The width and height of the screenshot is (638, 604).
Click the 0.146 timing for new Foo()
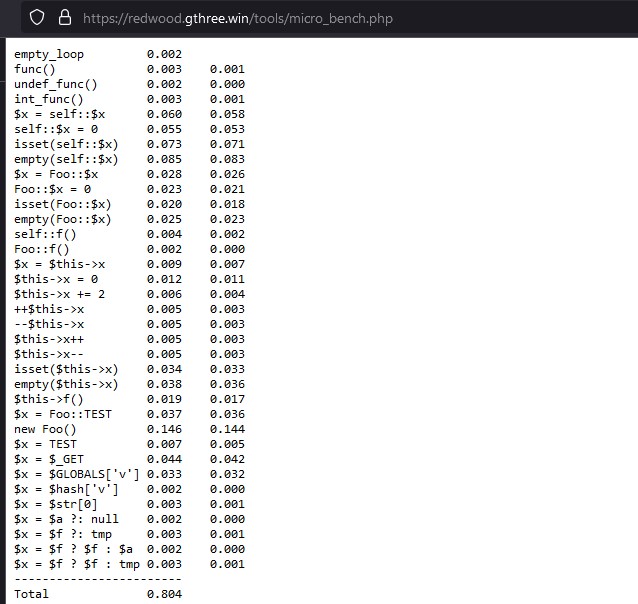164,429
